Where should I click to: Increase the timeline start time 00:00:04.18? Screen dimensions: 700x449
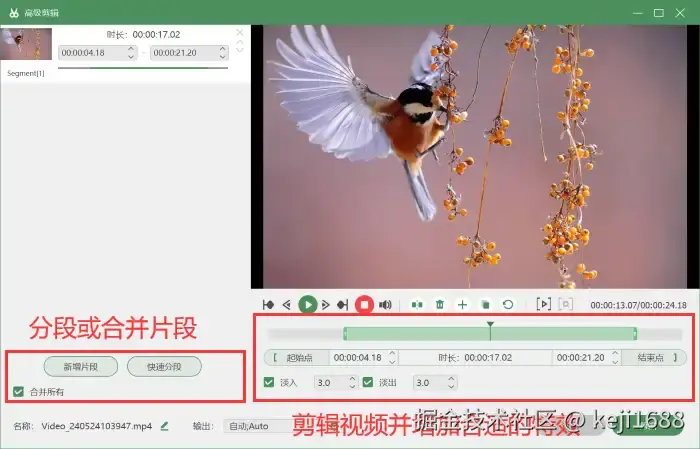click(392, 353)
